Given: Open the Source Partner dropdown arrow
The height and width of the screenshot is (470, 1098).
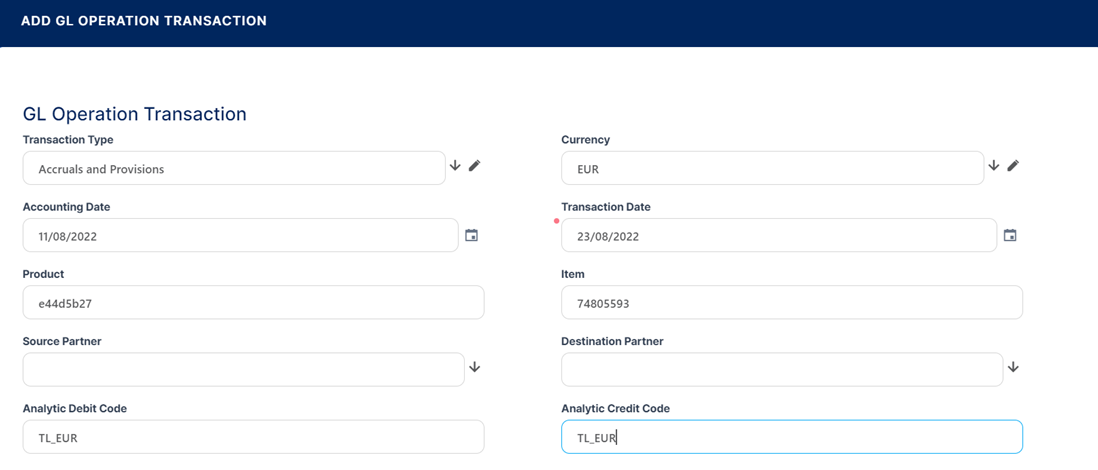Looking at the screenshot, I should 475,368.
